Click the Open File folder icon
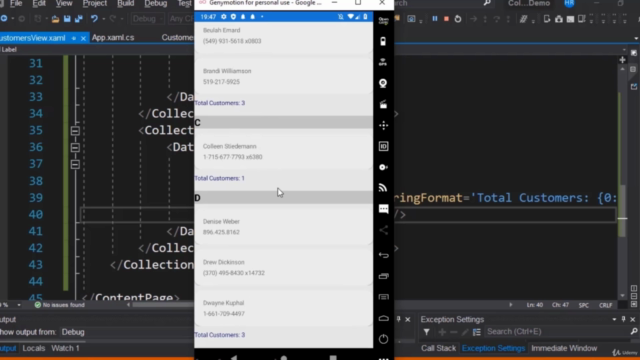 55,19
